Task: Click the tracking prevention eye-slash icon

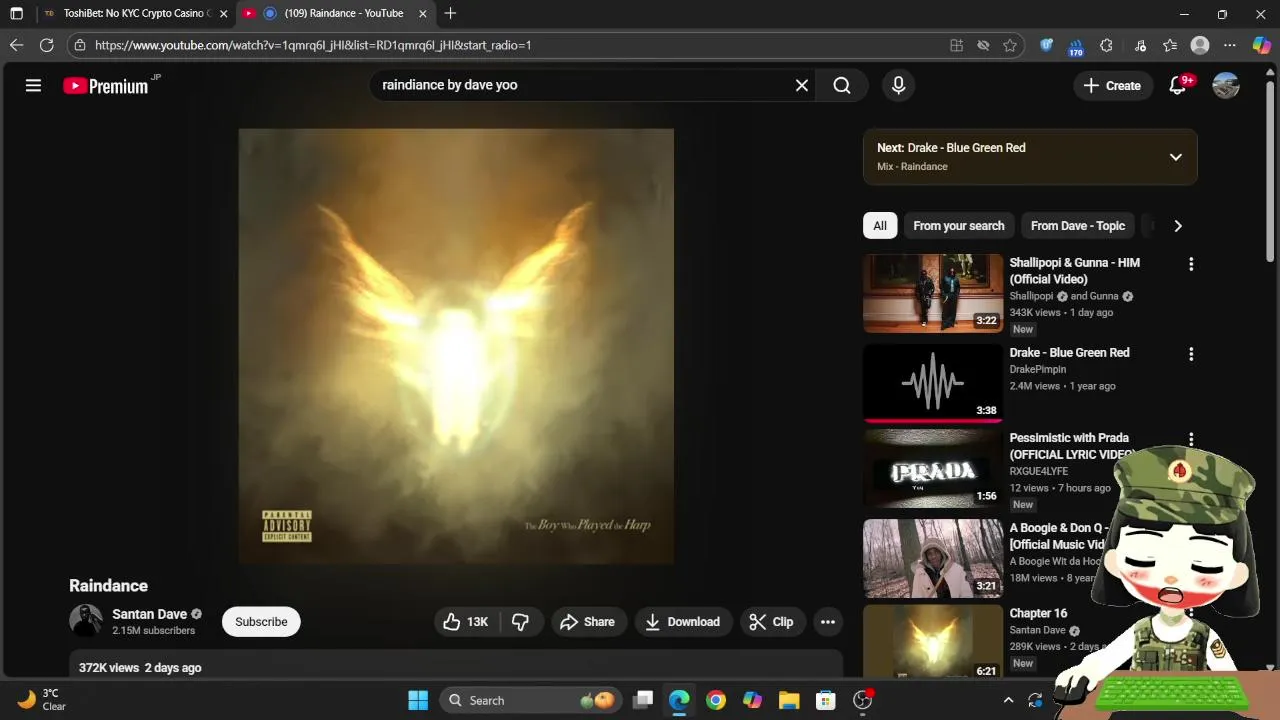Action: click(x=983, y=45)
